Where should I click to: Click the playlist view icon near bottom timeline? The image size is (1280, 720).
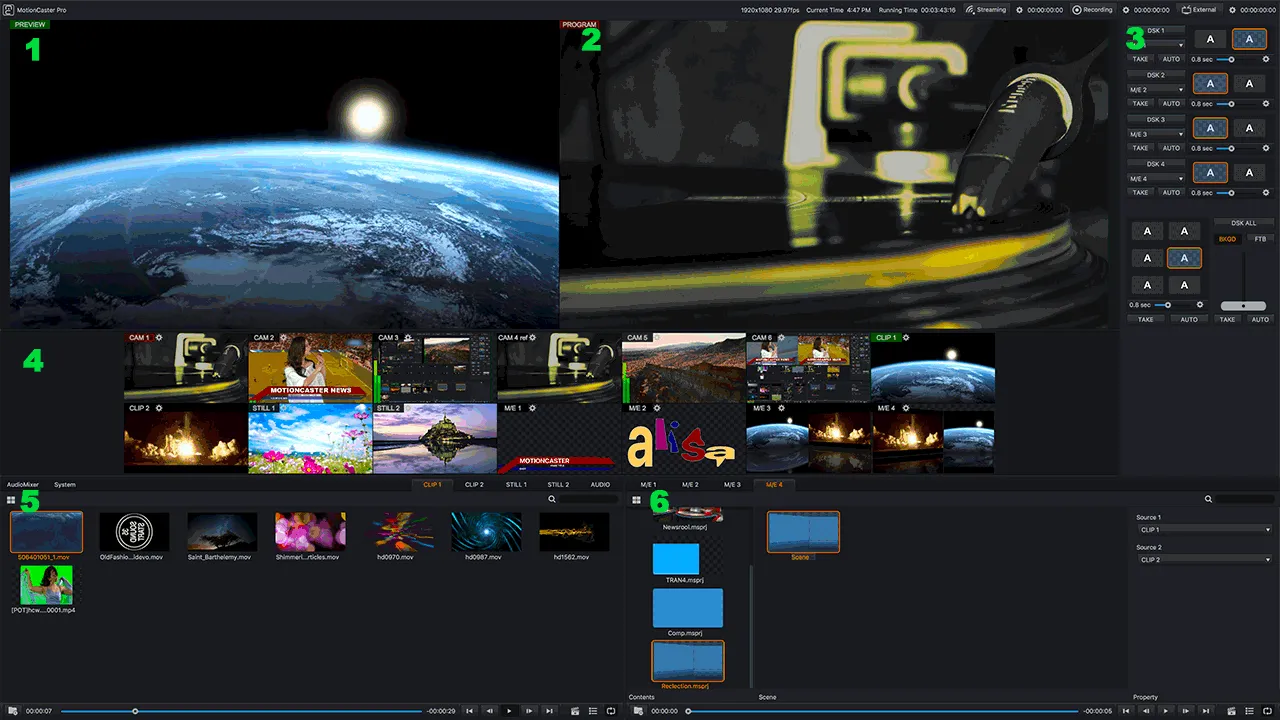(594, 711)
